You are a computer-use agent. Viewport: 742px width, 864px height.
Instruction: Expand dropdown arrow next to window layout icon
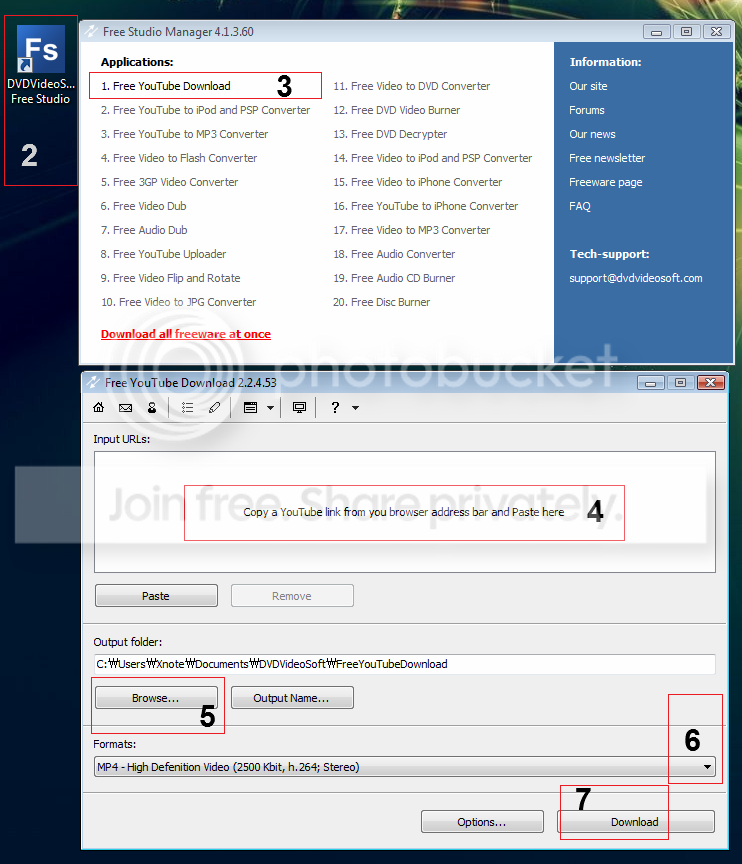point(270,408)
